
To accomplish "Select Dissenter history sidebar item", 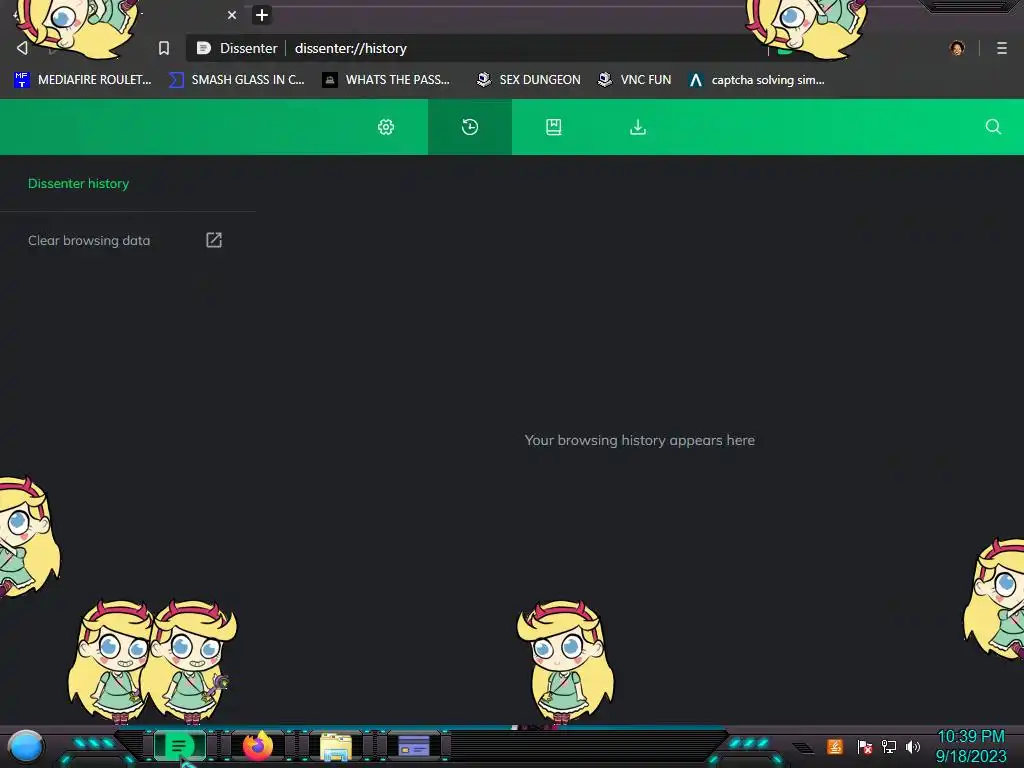I will (x=78, y=184).
